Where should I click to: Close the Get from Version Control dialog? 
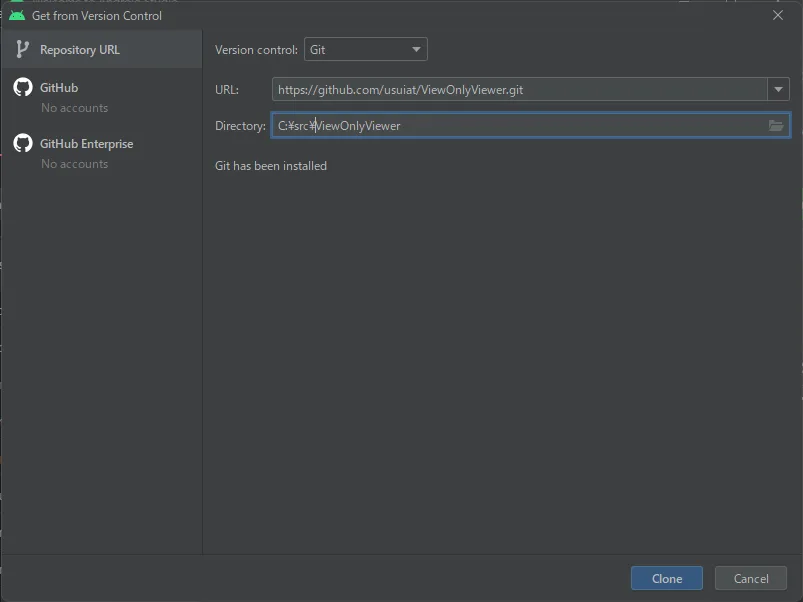click(x=778, y=16)
